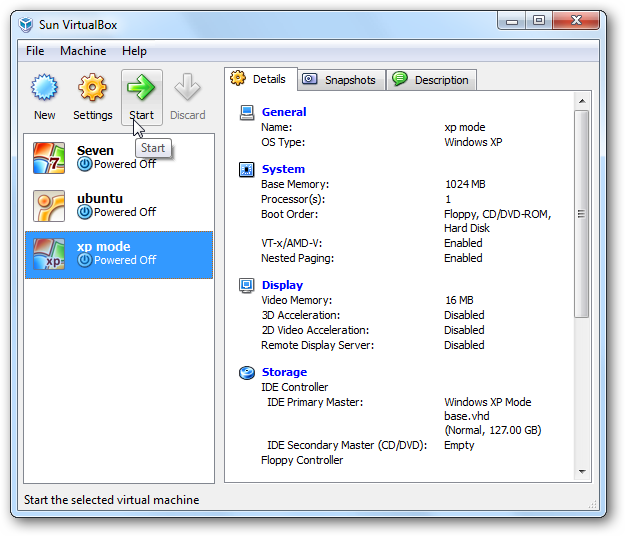Switch to the Details tab
Viewport: 625px width, 536px height.
pos(261,79)
